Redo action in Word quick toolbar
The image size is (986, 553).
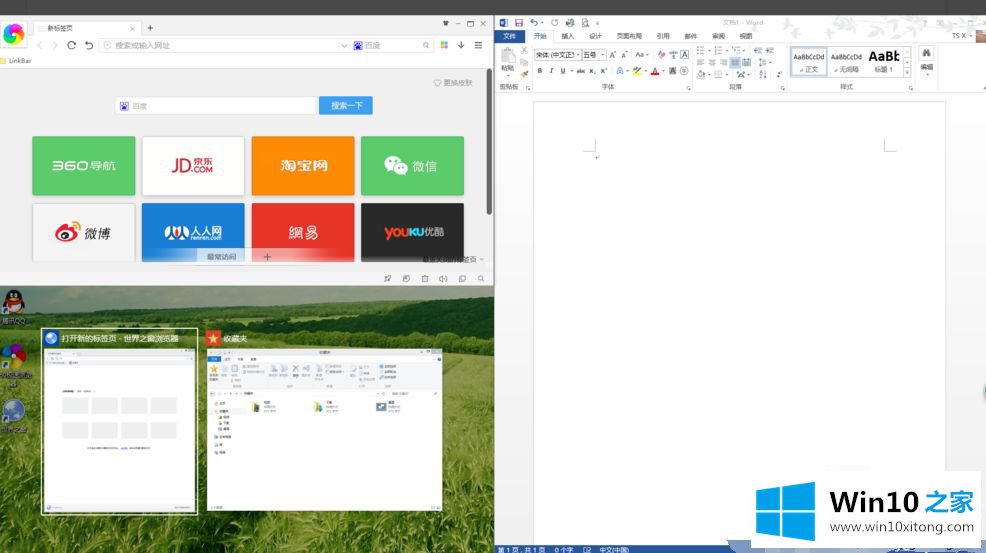point(554,23)
